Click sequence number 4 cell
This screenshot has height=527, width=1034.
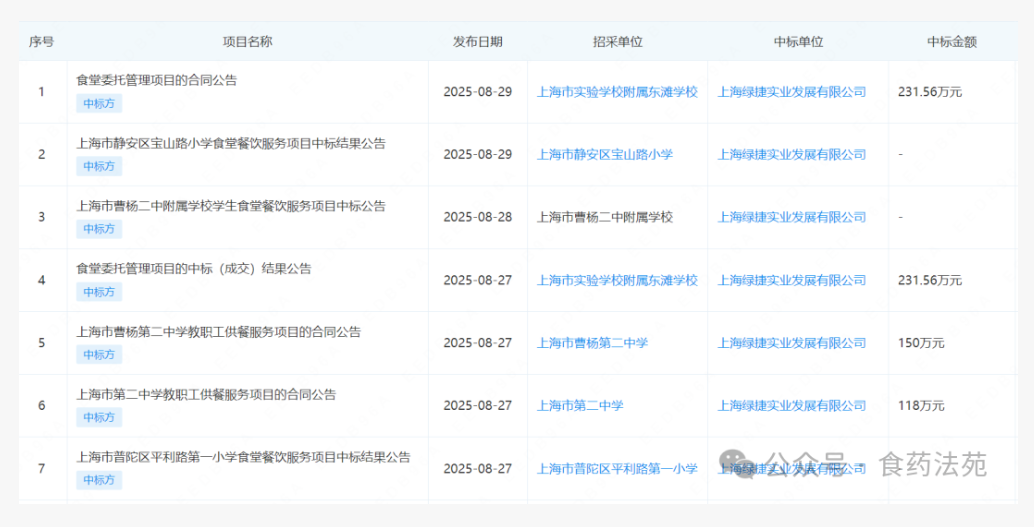(x=42, y=280)
